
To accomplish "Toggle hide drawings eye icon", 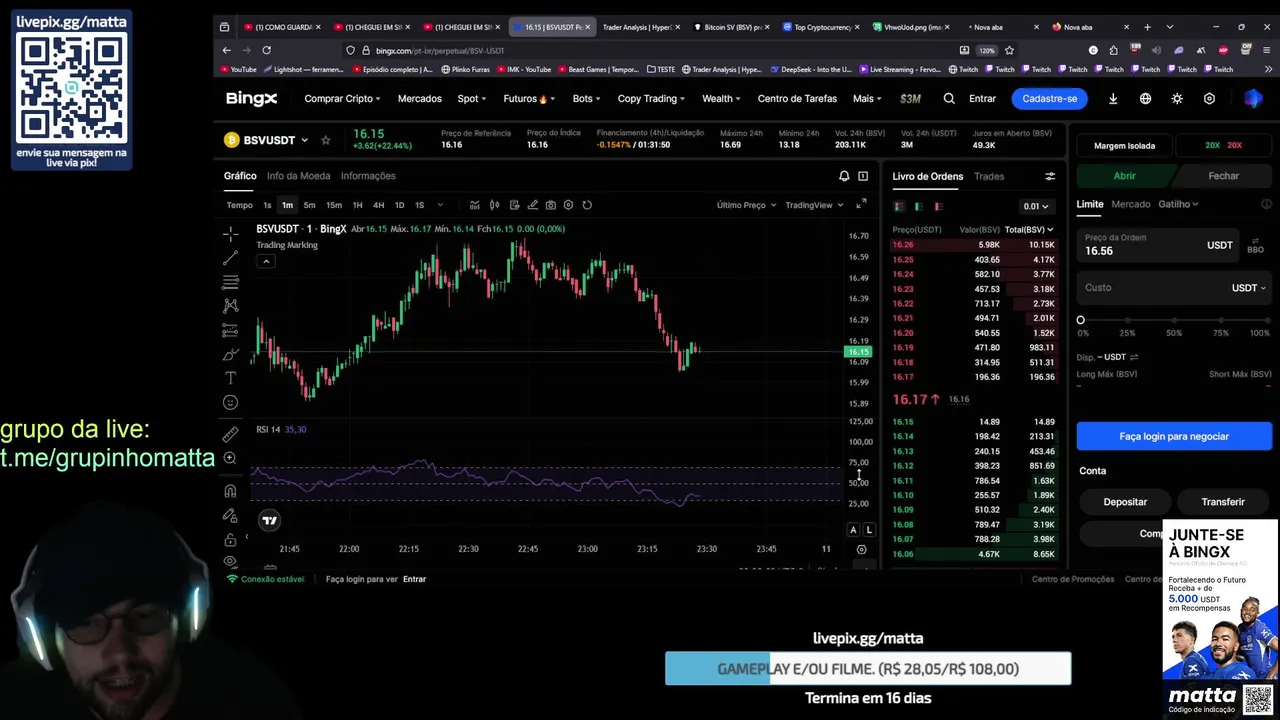I will (230, 561).
